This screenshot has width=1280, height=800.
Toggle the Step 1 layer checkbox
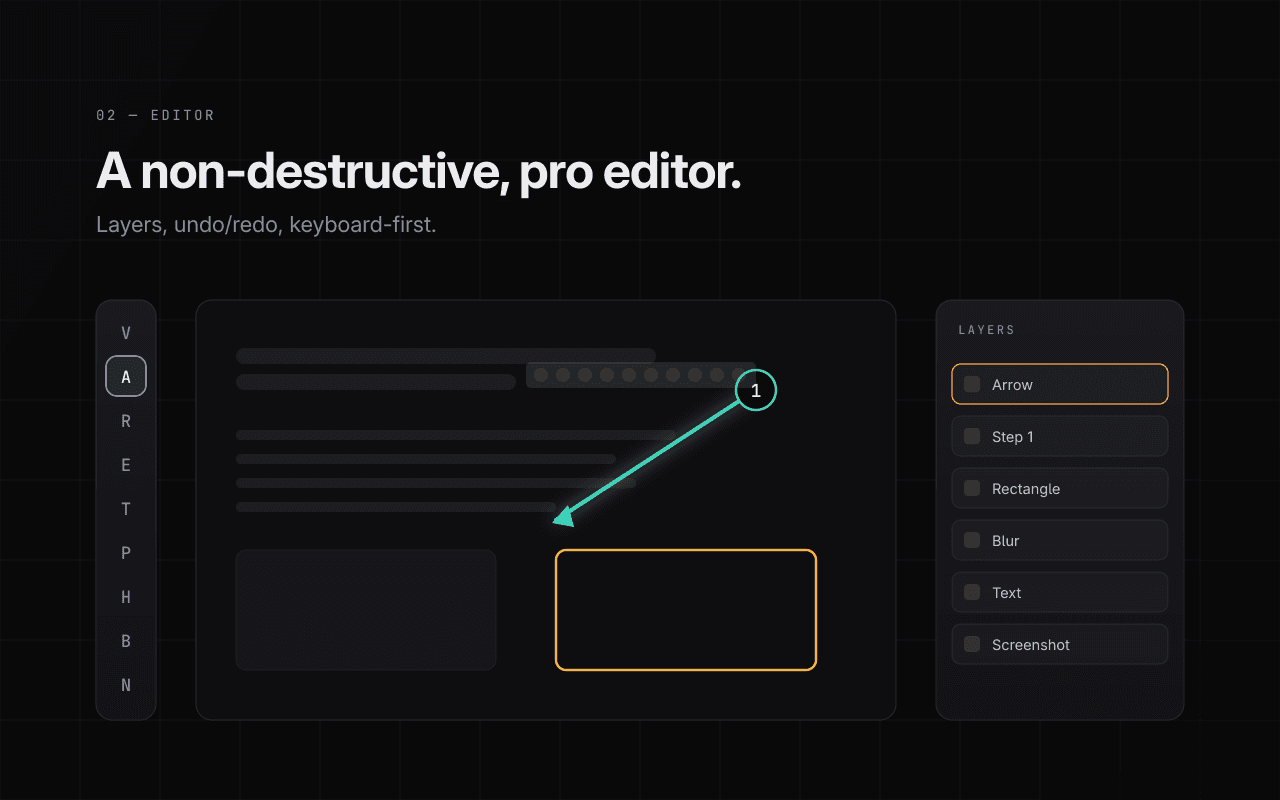point(972,436)
